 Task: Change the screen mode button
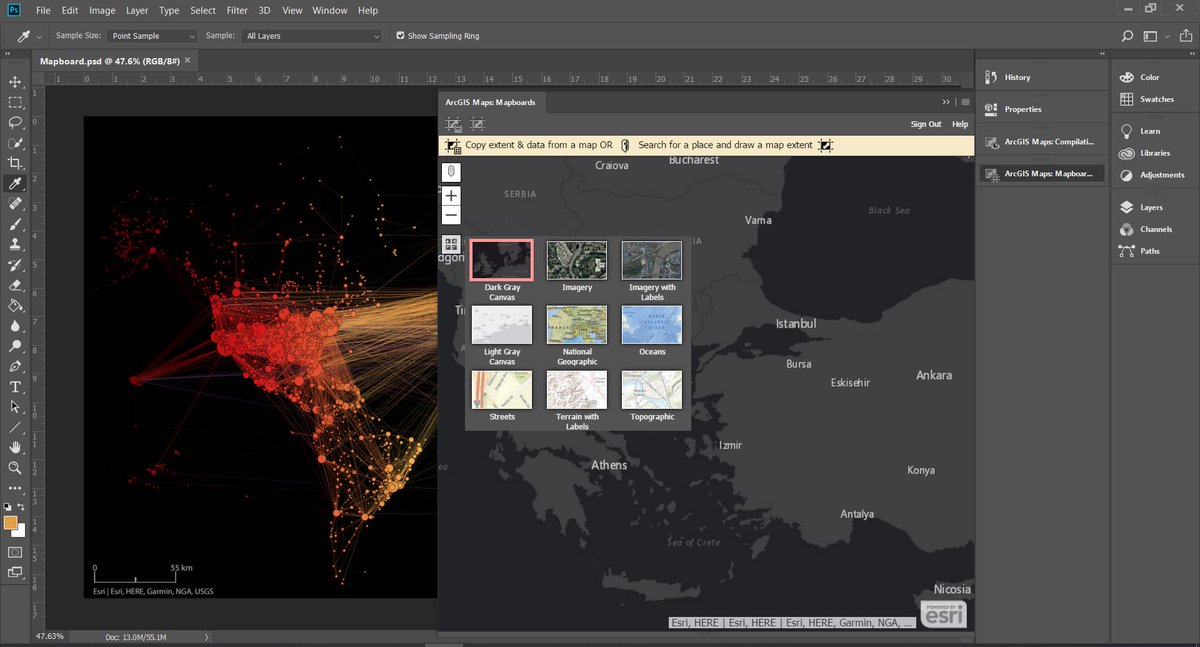tap(15, 573)
